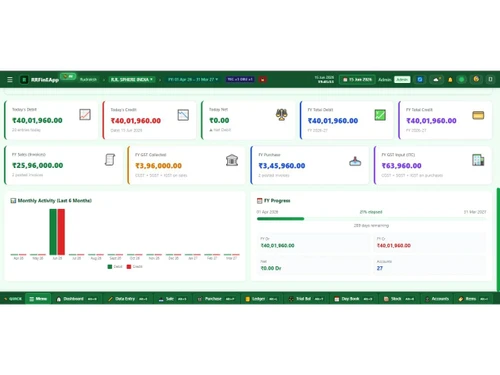Toggle the theme palette icon
This screenshot has height=375, width=500.
click(476, 79)
